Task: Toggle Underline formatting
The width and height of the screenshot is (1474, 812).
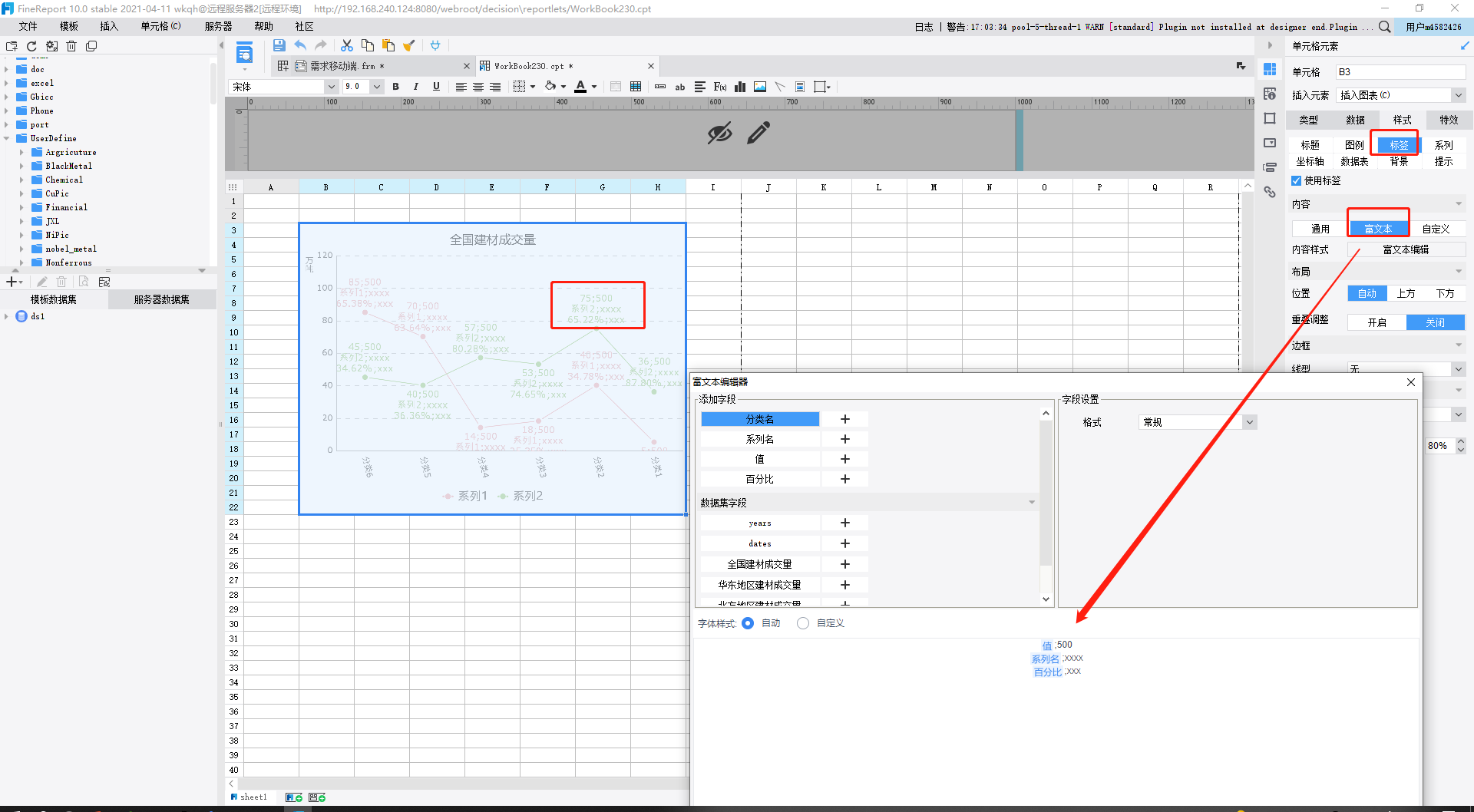Action: tap(436, 87)
